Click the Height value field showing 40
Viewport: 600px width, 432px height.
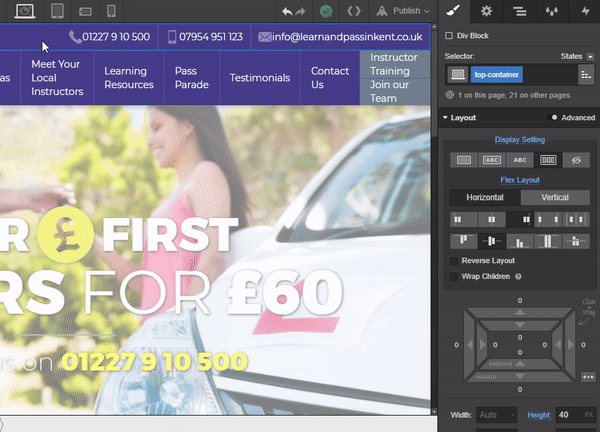click(x=576, y=415)
